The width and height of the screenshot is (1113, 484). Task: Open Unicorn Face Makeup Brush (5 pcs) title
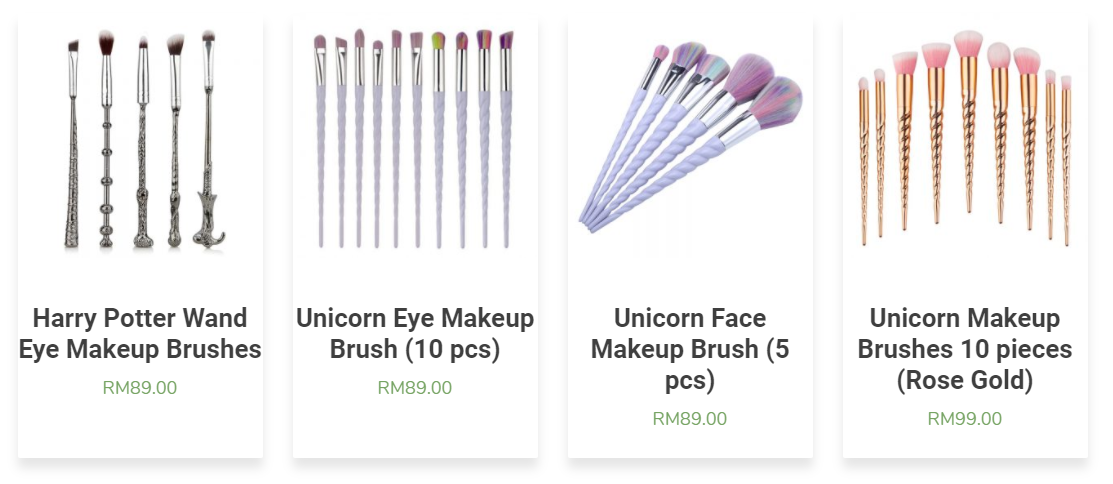click(x=690, y=349)
